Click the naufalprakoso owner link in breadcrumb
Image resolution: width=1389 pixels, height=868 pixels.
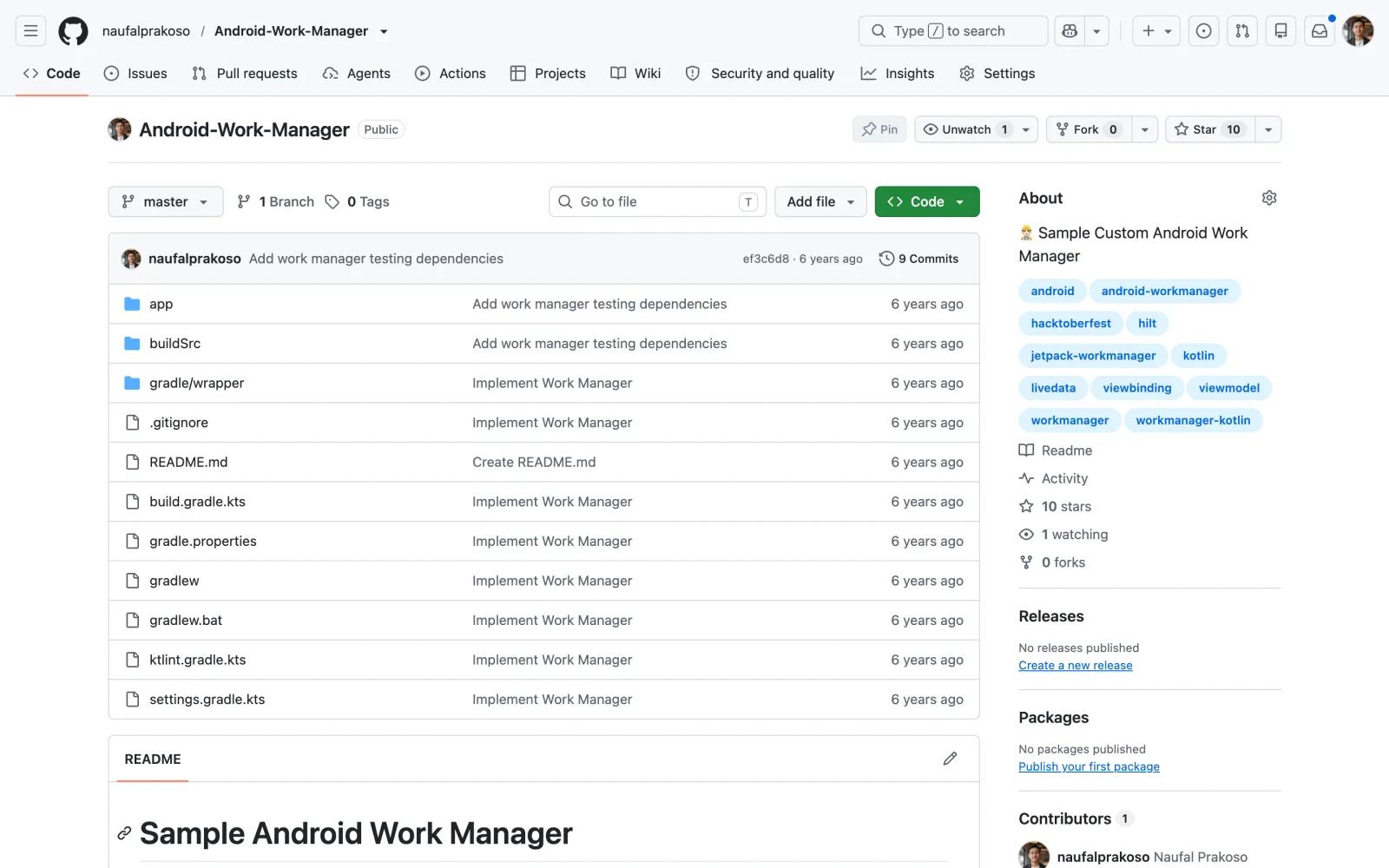tap(146, 31)
